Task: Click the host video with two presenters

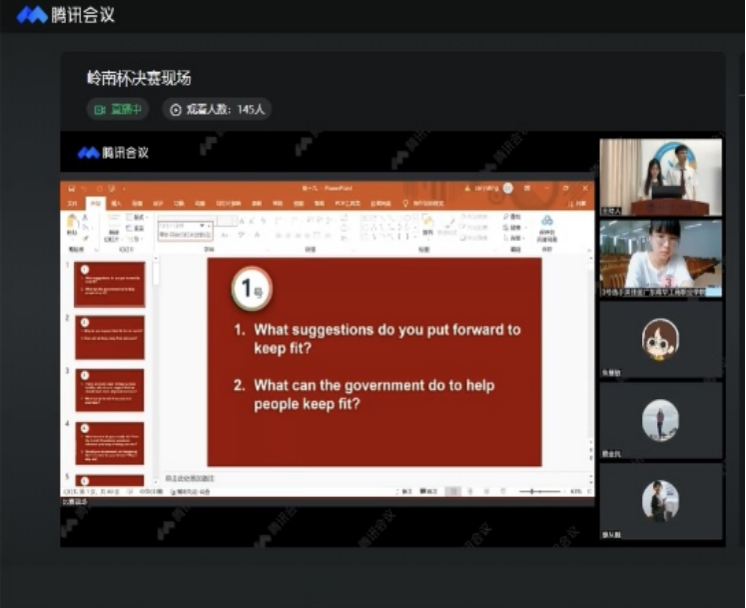Action: coord(660,177)
